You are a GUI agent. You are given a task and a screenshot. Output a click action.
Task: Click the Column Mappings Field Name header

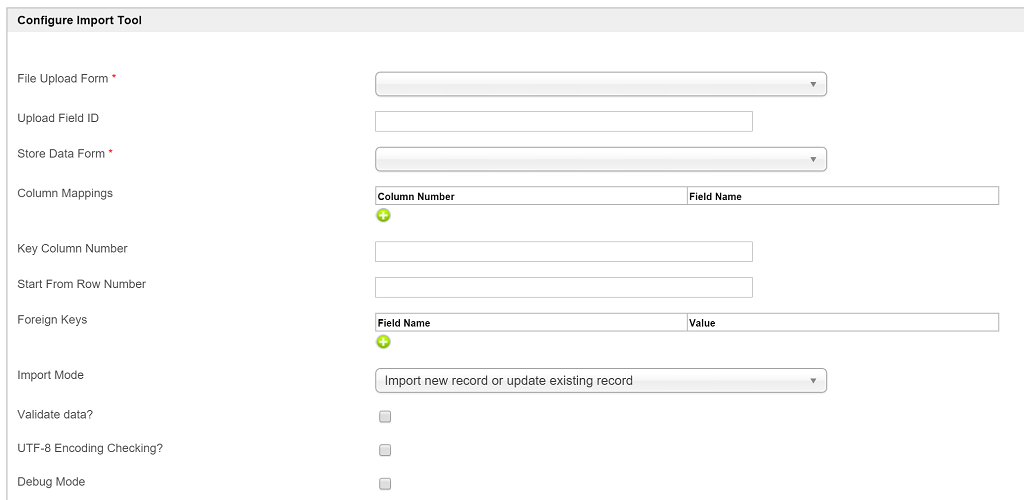pyautogui.click(x=715, y=197)
